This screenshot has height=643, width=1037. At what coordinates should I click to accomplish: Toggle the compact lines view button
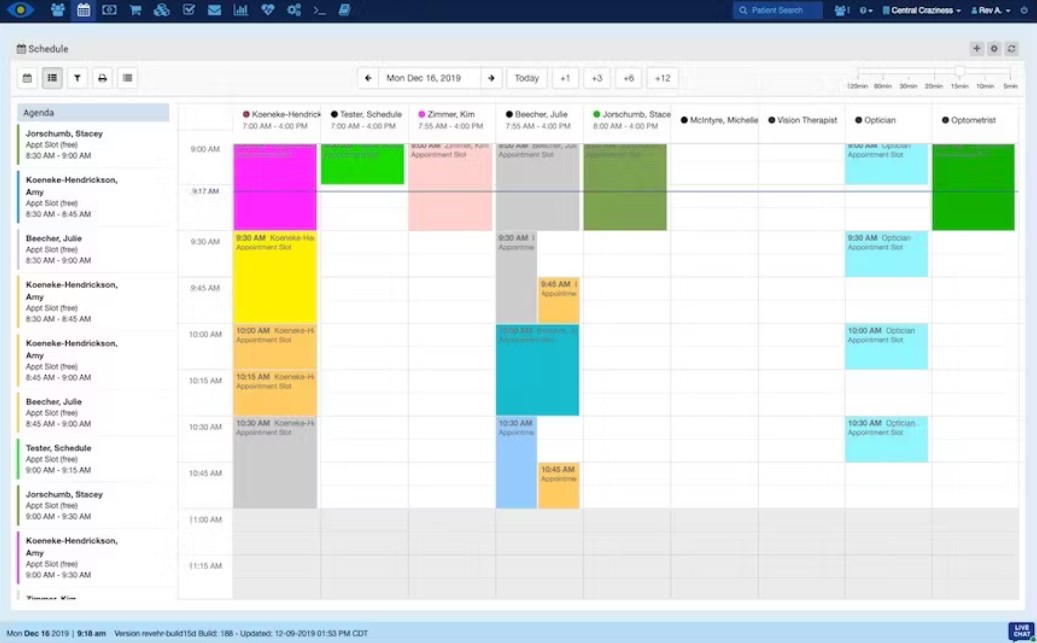[127, 78]
